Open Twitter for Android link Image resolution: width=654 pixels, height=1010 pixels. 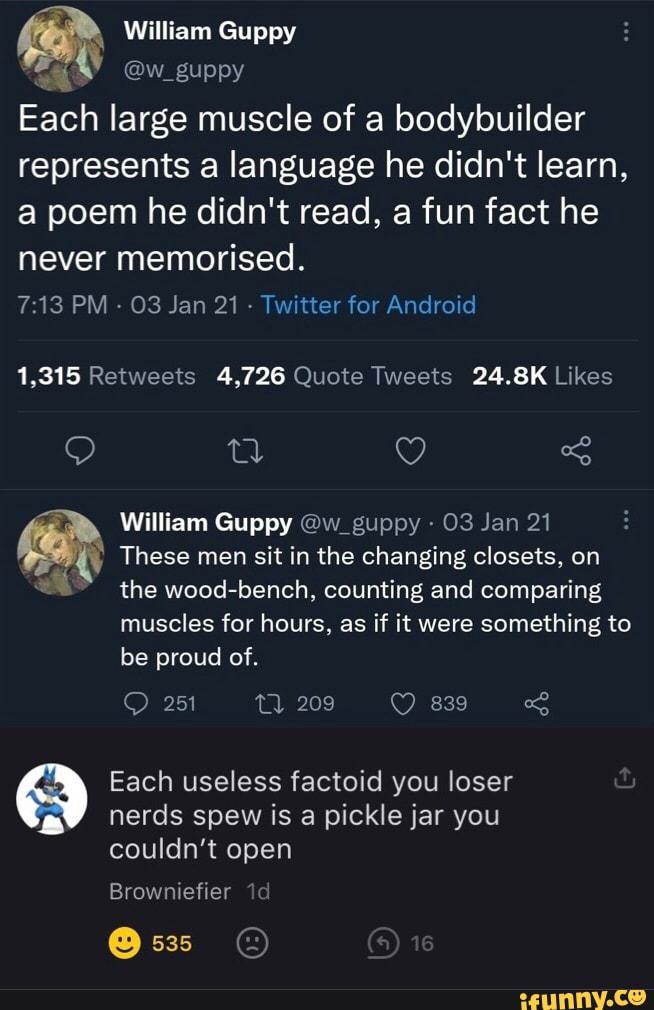coord(368,305)
